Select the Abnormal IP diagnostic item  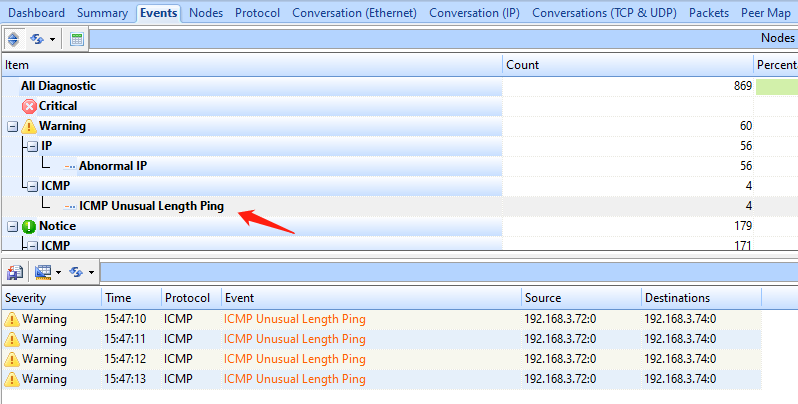[119, 166]
